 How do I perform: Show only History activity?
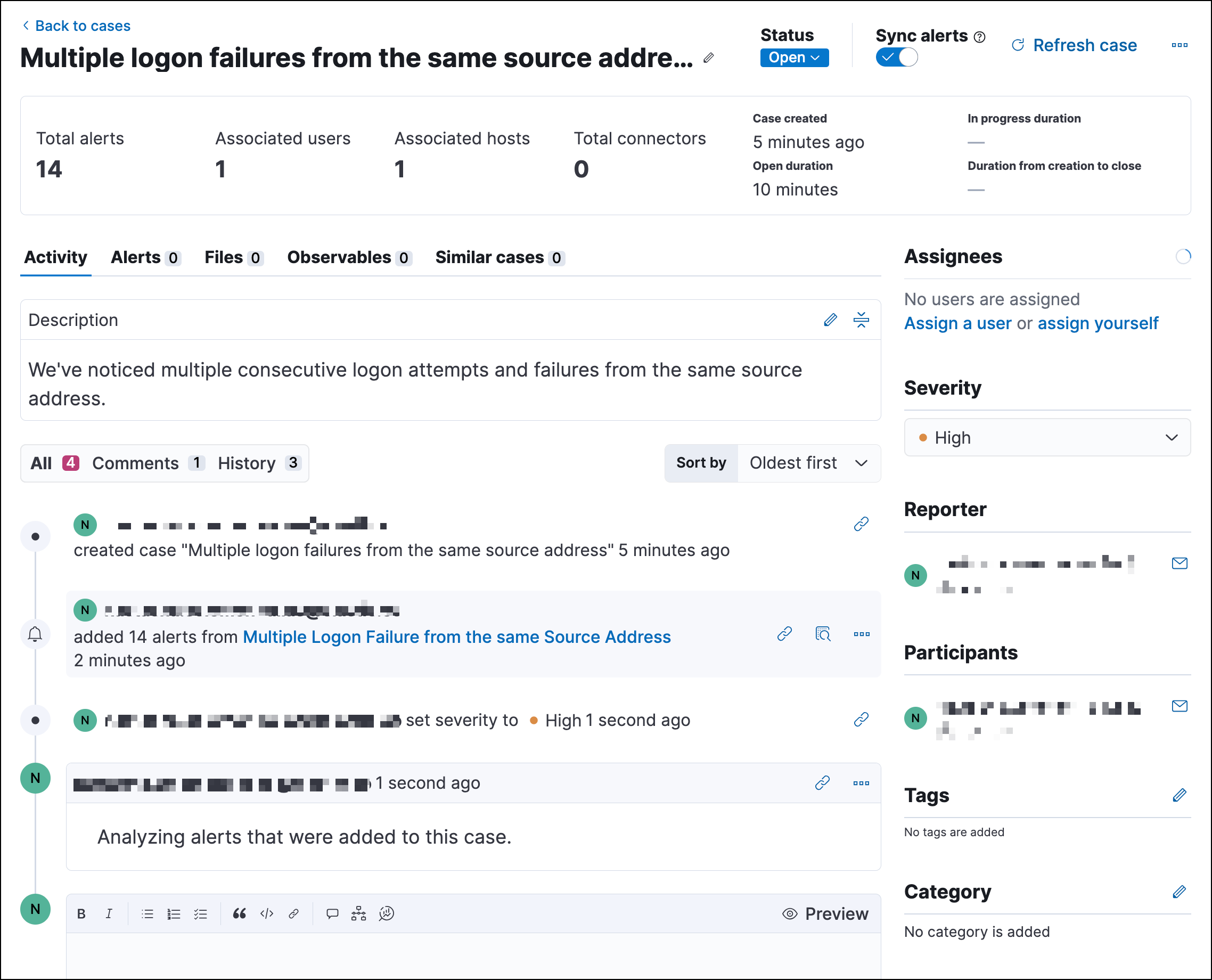(259, 463)
